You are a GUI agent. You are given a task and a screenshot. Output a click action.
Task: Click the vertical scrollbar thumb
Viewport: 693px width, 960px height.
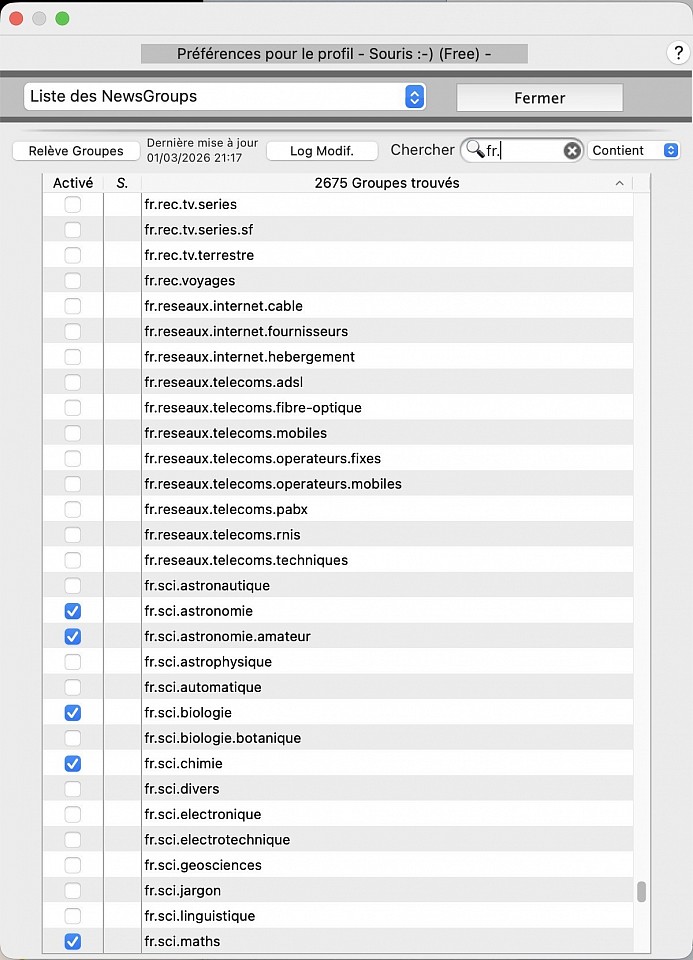coord(641,891)
